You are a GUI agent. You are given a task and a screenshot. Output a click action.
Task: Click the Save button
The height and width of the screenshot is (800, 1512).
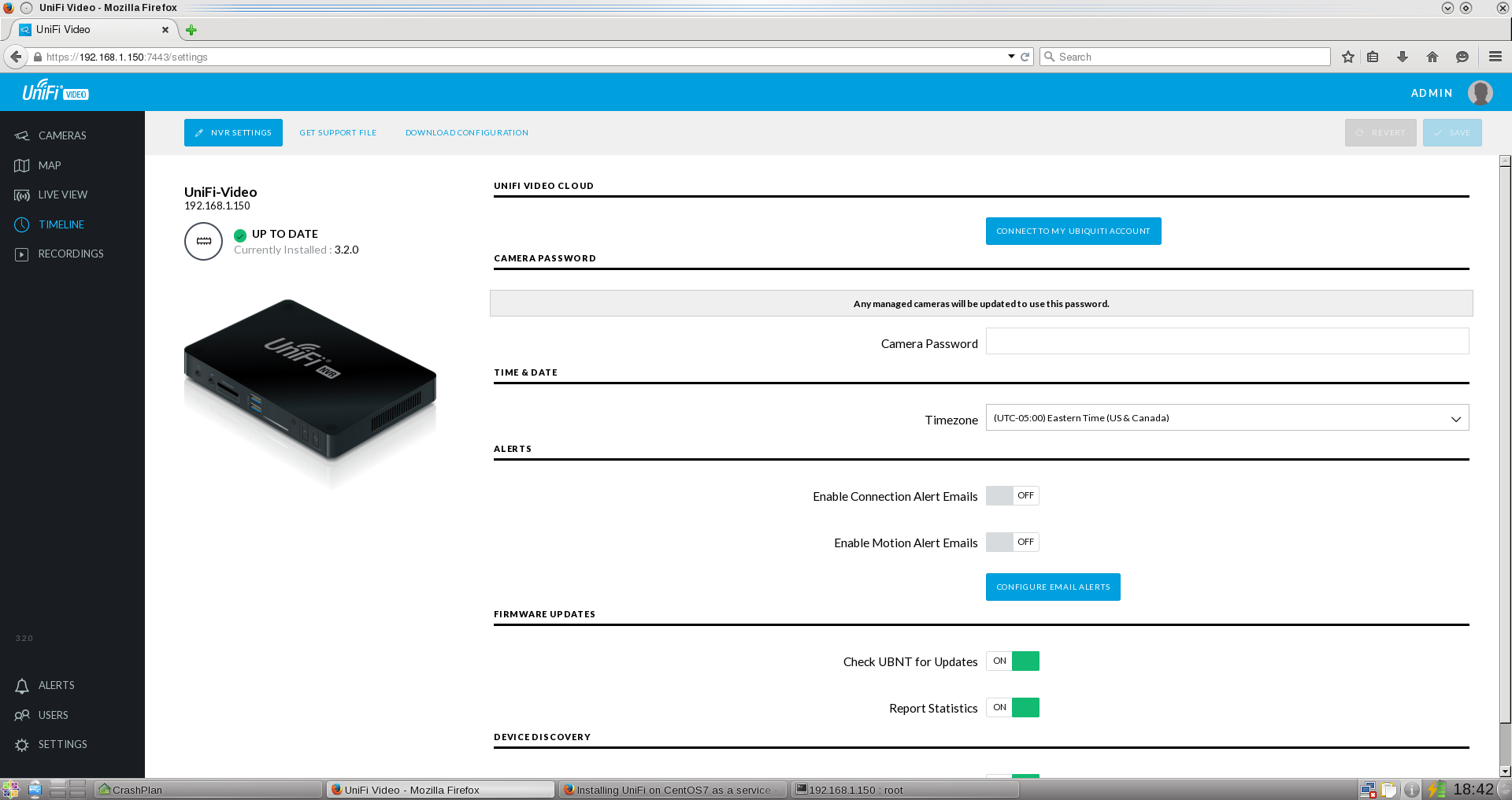1452,133
